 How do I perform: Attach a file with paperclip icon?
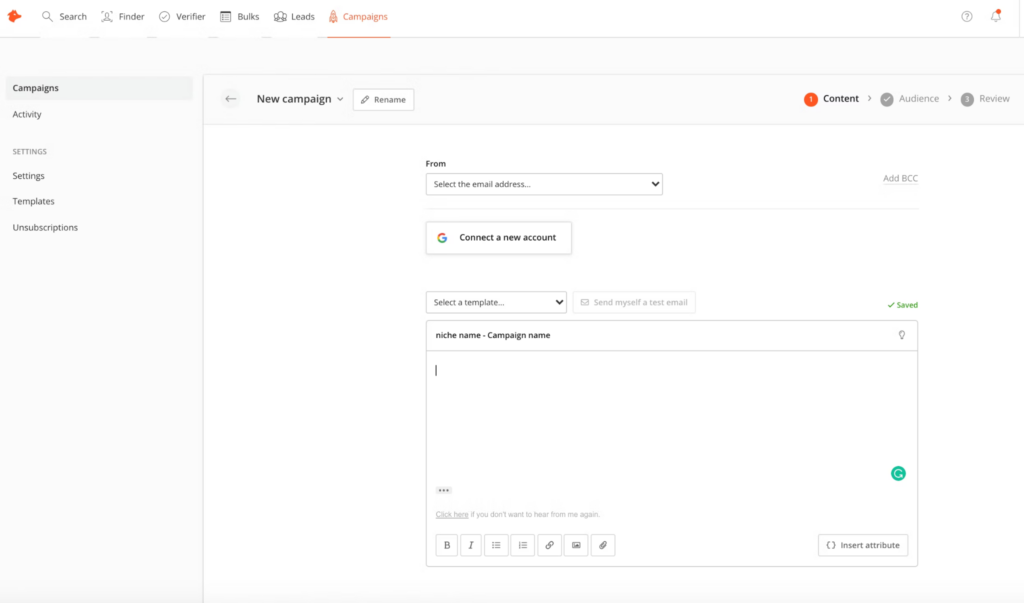tap(602, 545)
